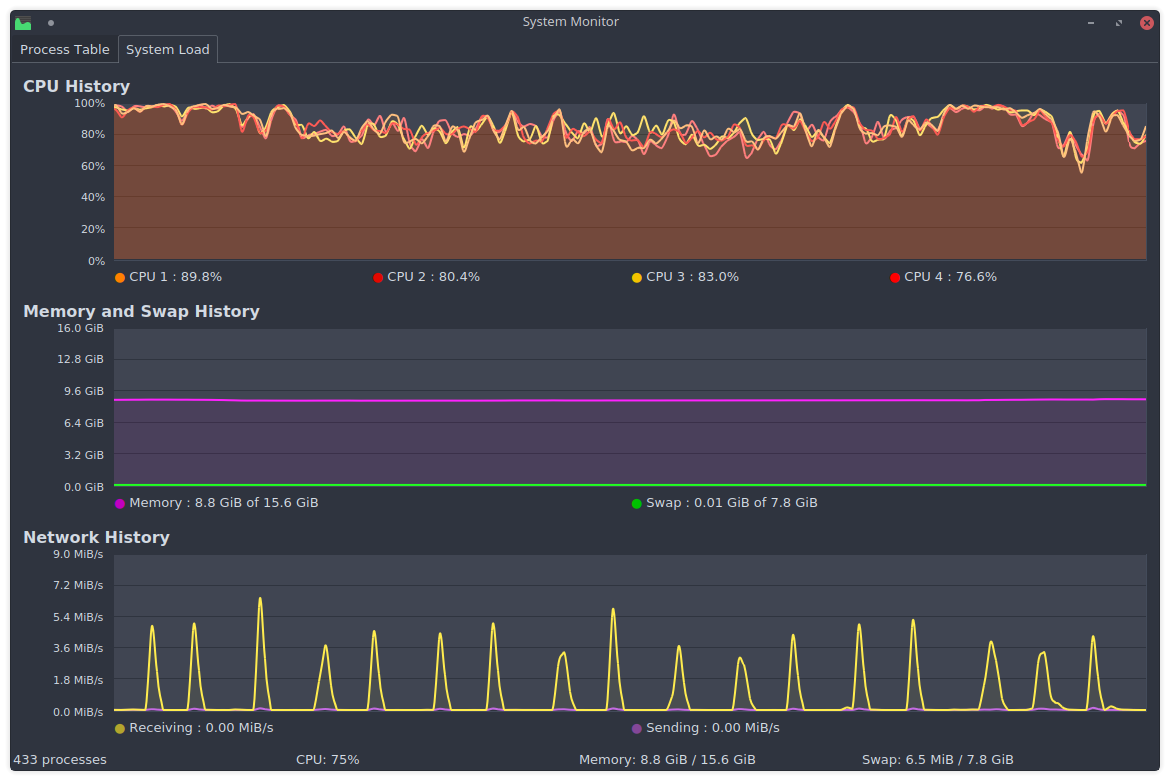Click the System Monitor app icon in title bar
The image size is (1170, 781).
click(23, 22)
